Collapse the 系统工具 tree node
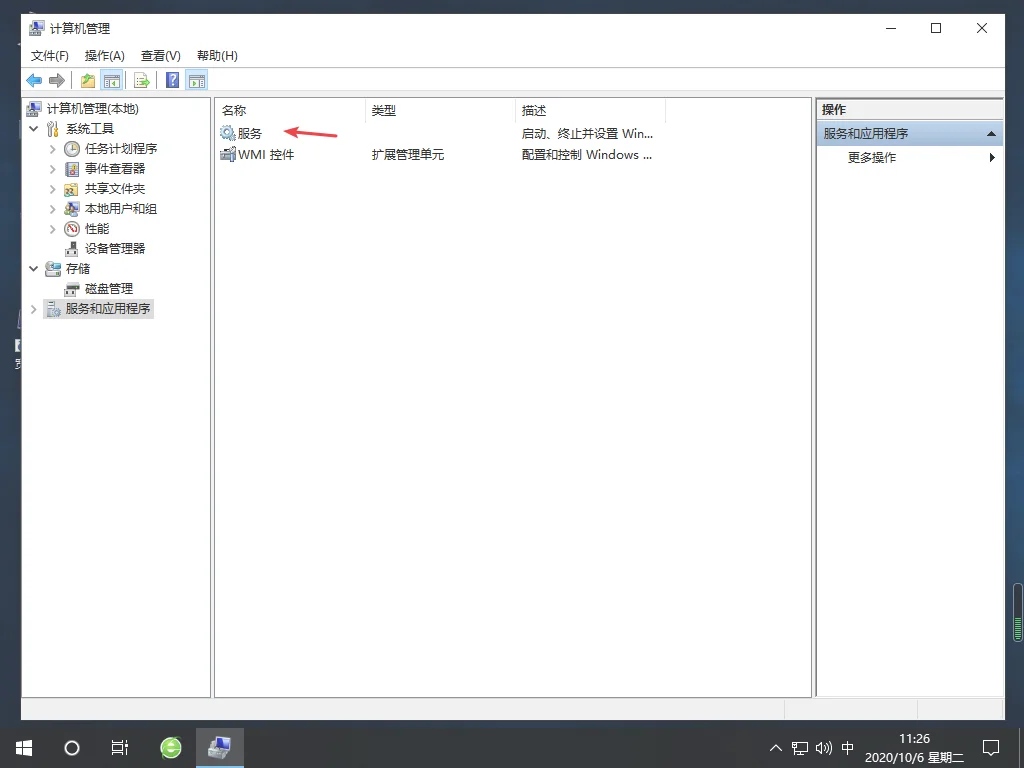The height and width of the screenshot is (768, 1024). 34,129
